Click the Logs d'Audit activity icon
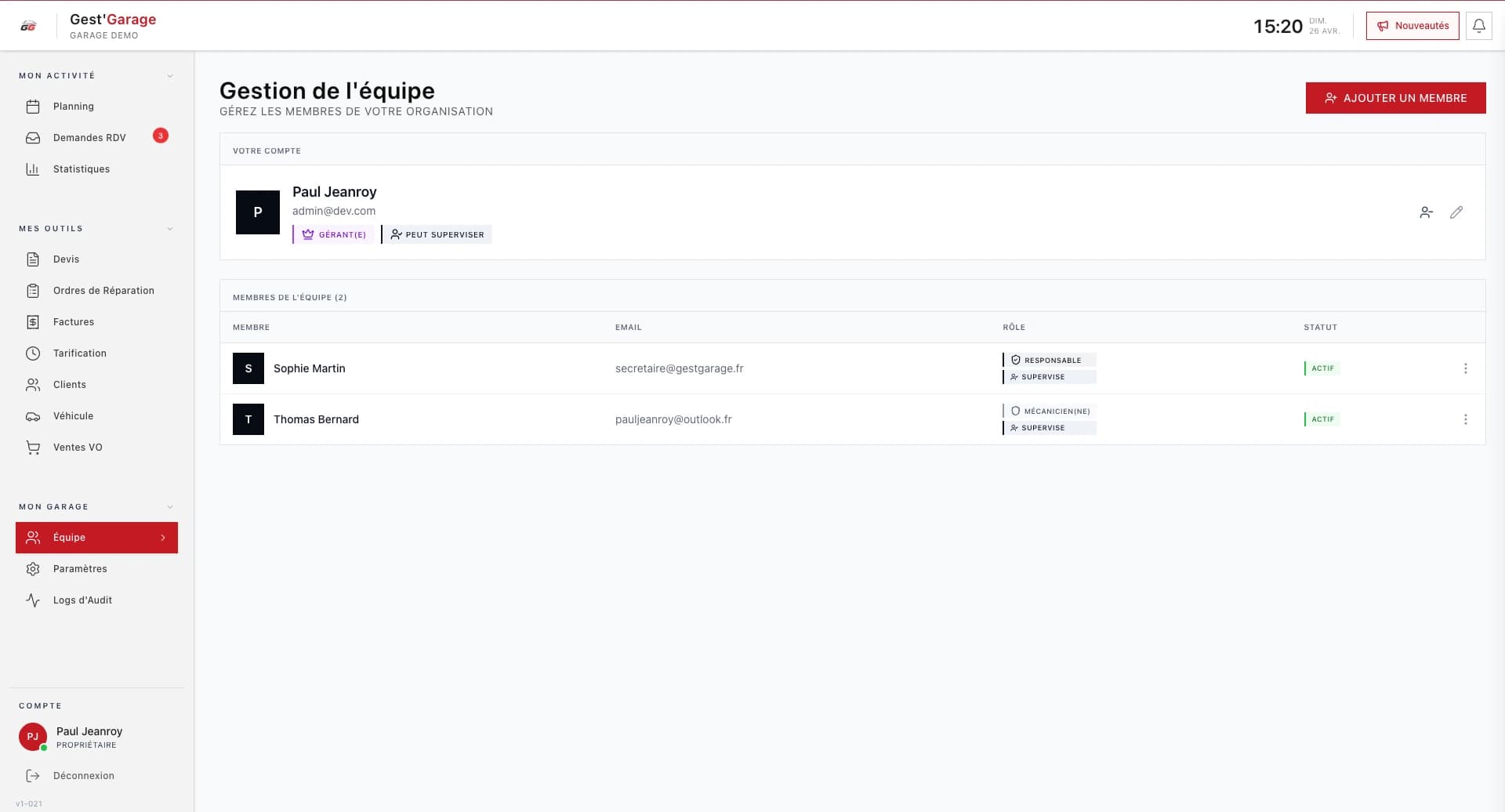 tap(33, 600)
